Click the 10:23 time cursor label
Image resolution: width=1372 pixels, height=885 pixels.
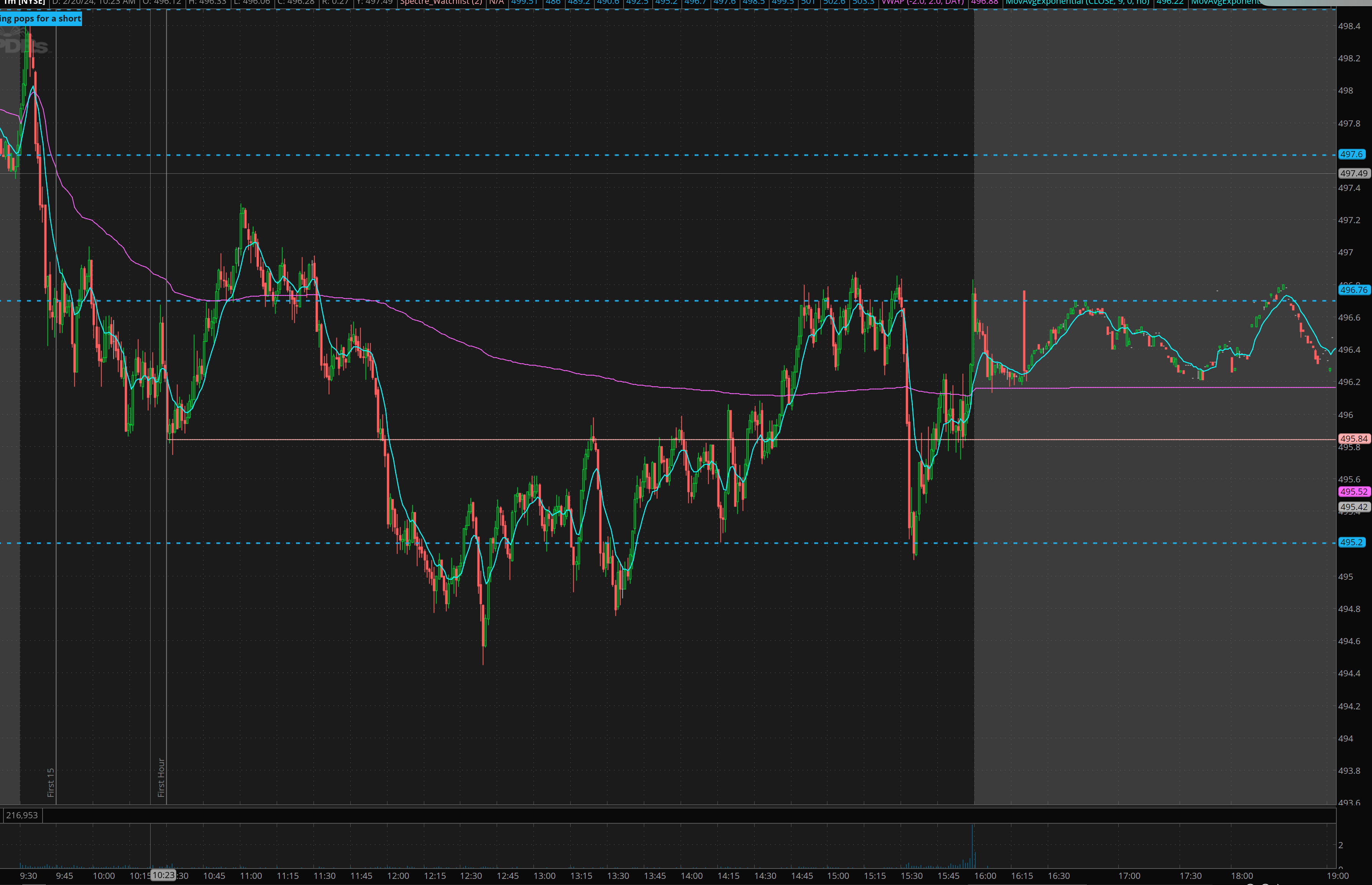pos(163,875)
